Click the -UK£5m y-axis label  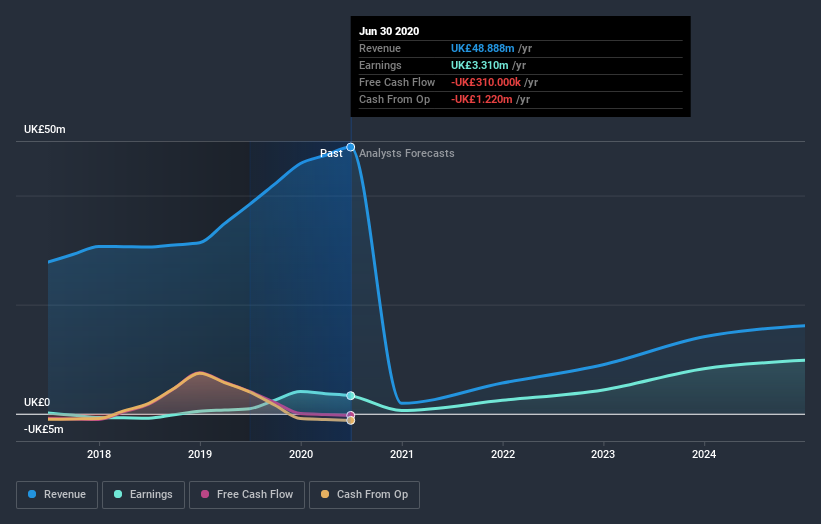point(43,429)
